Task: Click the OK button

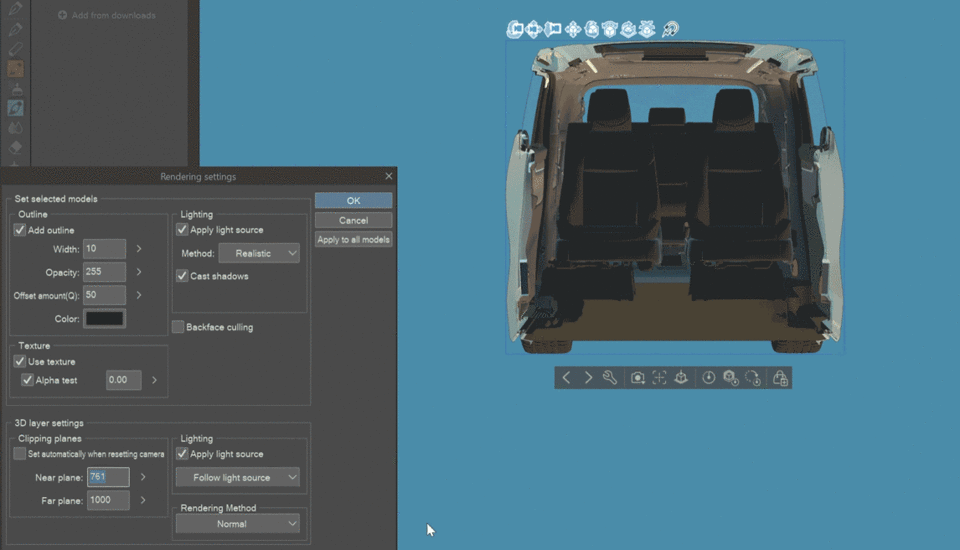Action: click(353, 201)
